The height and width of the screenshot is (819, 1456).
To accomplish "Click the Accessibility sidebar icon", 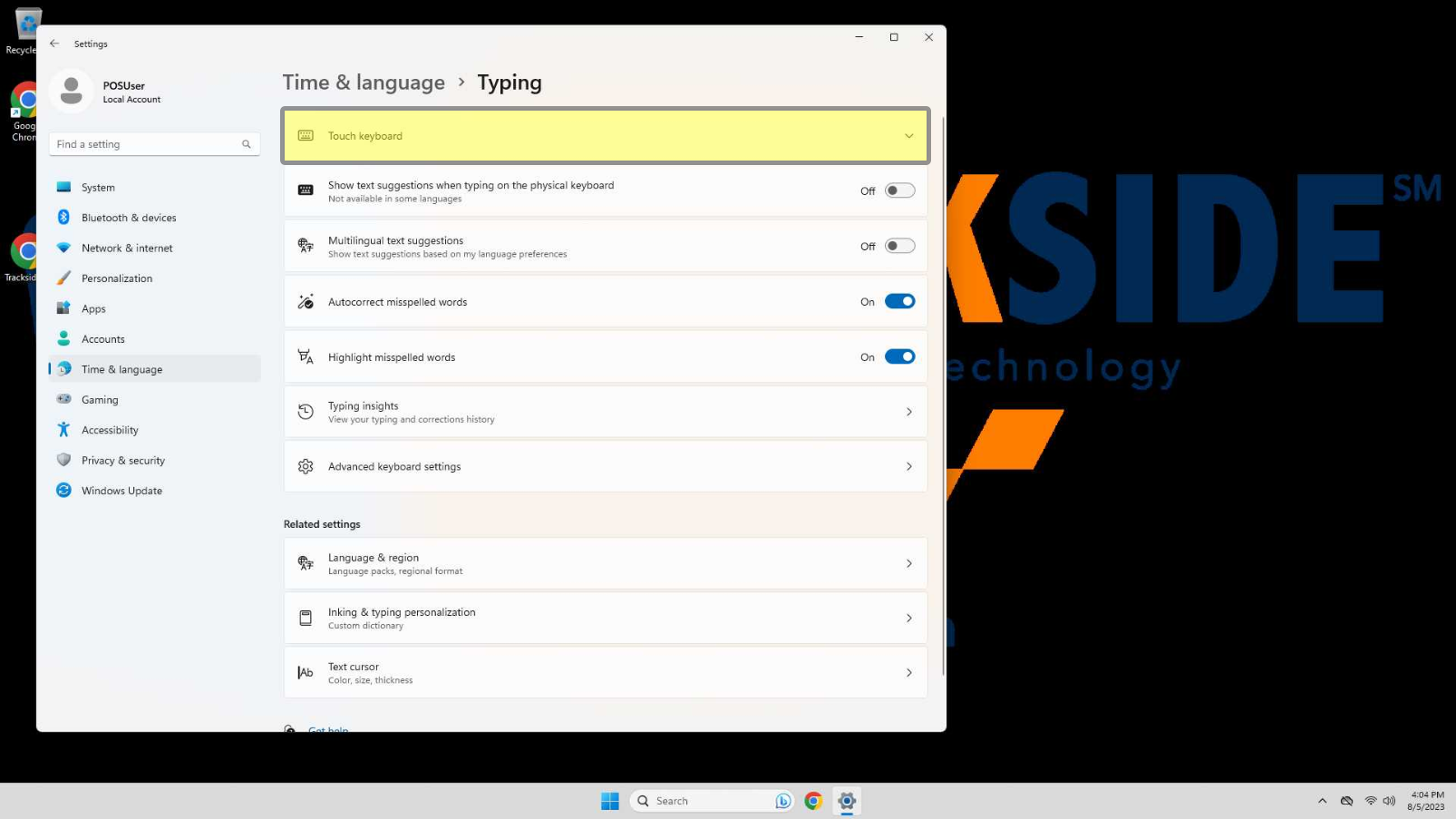I will pos(63,430).
